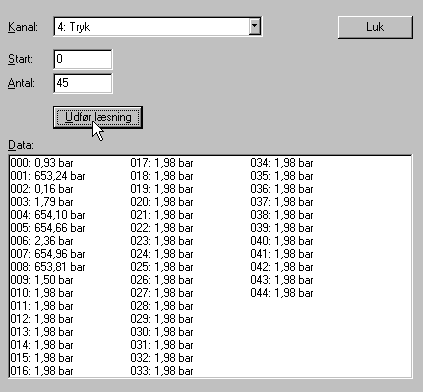Screen dimensions: 423x392
Task: Select data row '001: 653,24 bar'
Action: pos(48,176)
